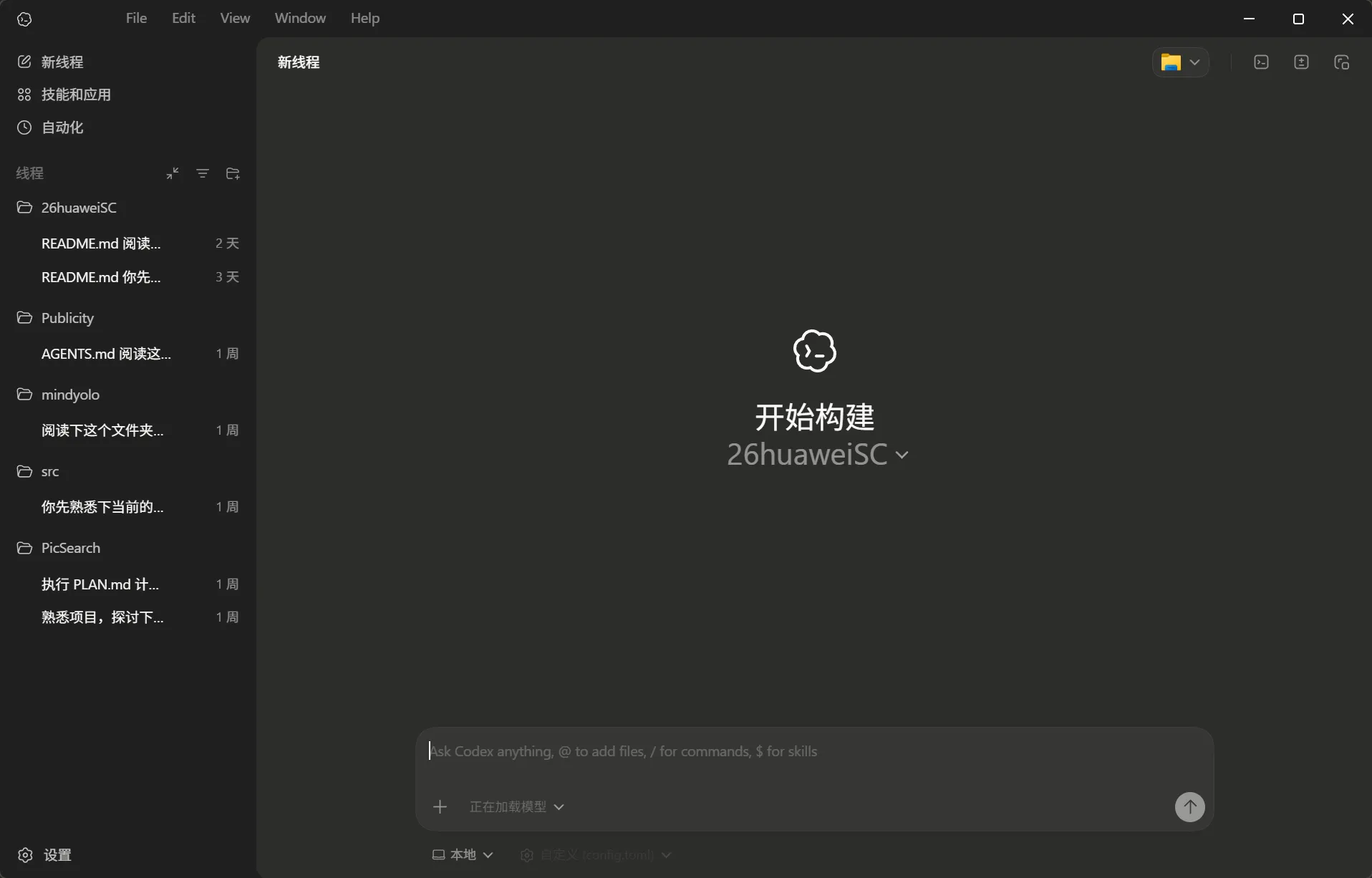Click the plus attachment icon in prompt box

point(440,807)
